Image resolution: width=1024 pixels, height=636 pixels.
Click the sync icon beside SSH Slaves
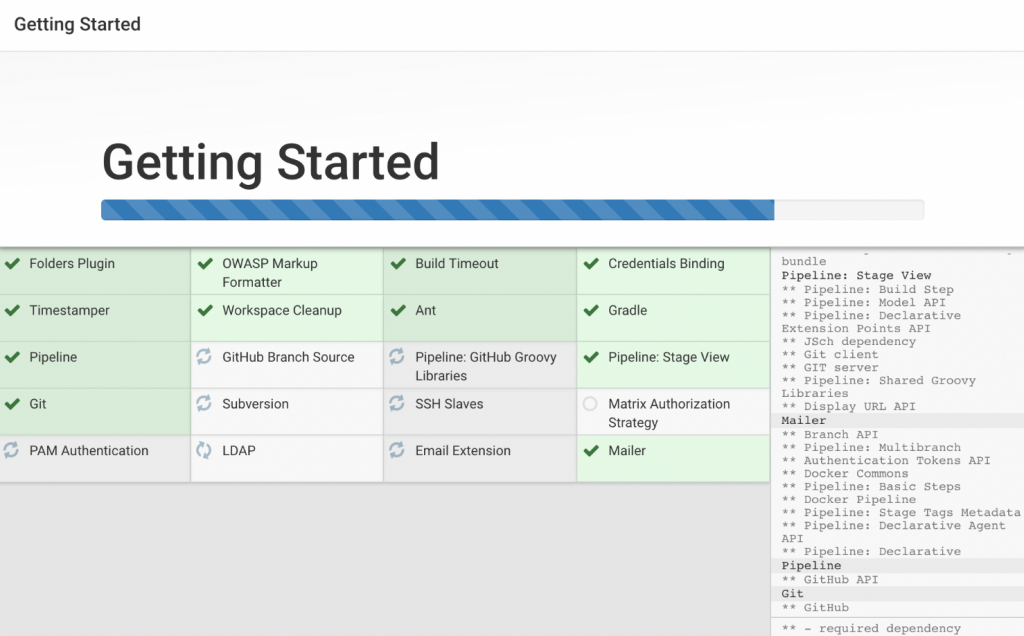coord(397,404)
